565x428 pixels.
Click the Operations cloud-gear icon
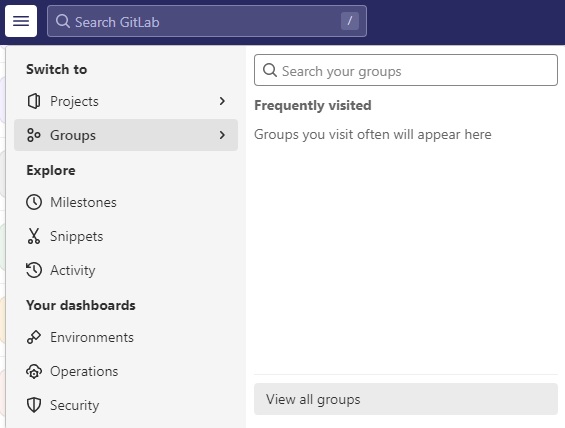coord(34,371)
